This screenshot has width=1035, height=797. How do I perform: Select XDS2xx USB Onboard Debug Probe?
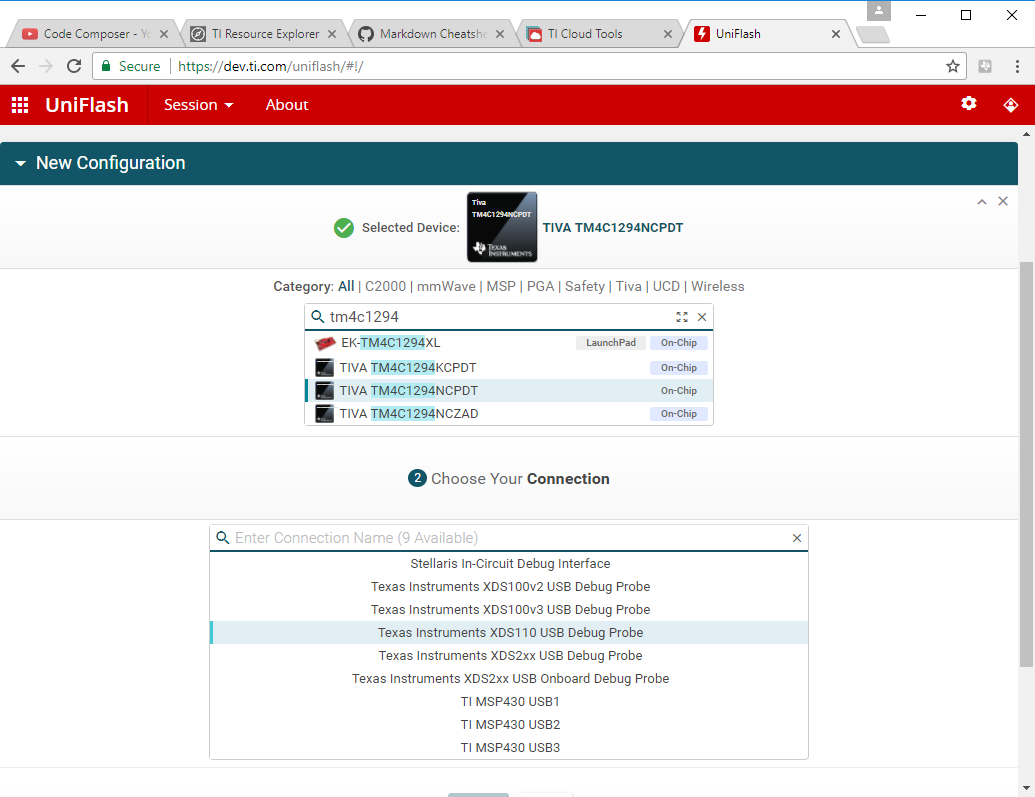coord(509,679)
